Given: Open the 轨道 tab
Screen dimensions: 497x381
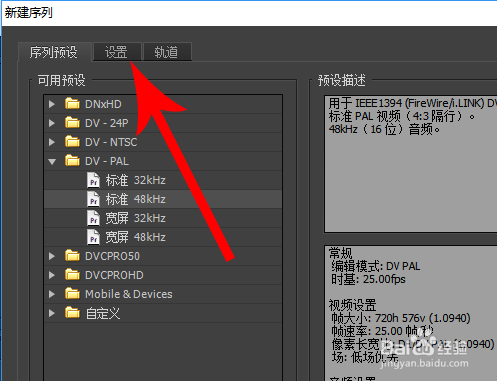Looking at the screenshot, I should 167,52.
